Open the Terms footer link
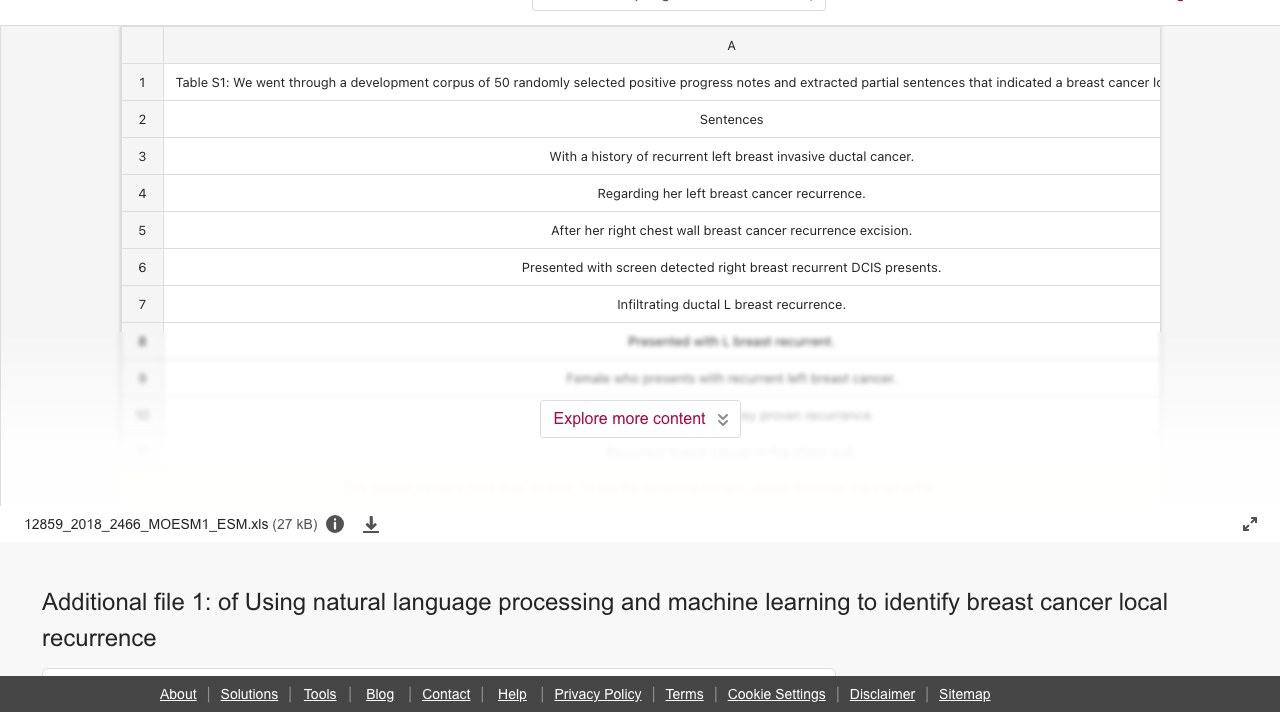 click(684, 694)
